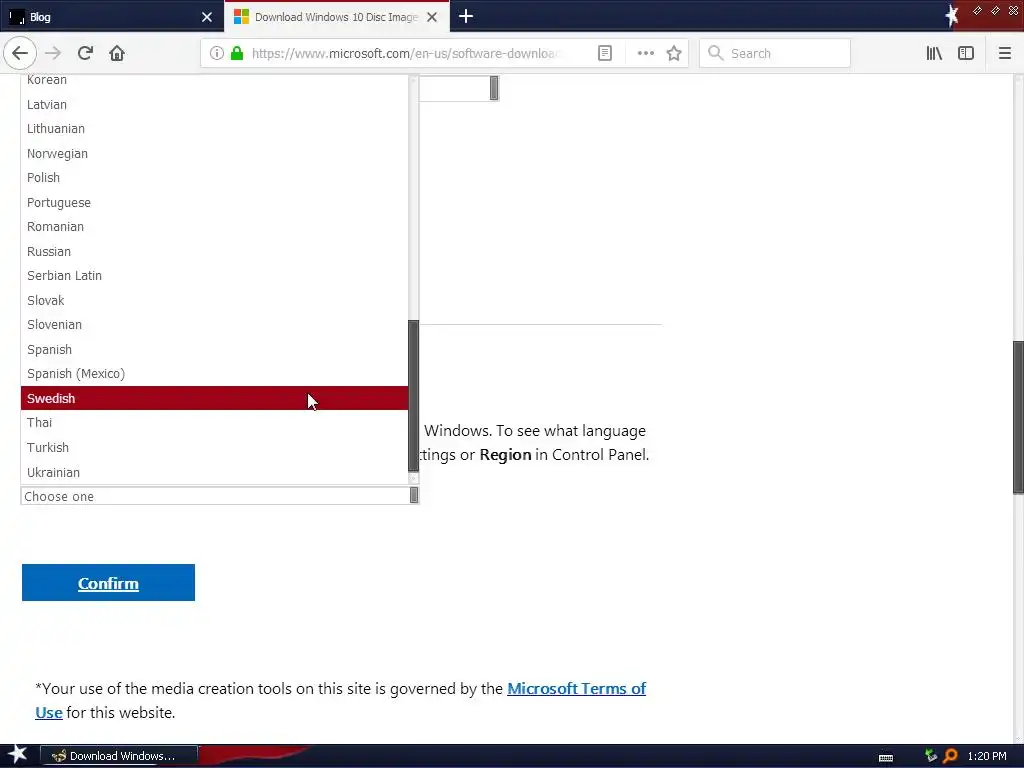Click the edition dropdown arrow above list

(494, 88)
